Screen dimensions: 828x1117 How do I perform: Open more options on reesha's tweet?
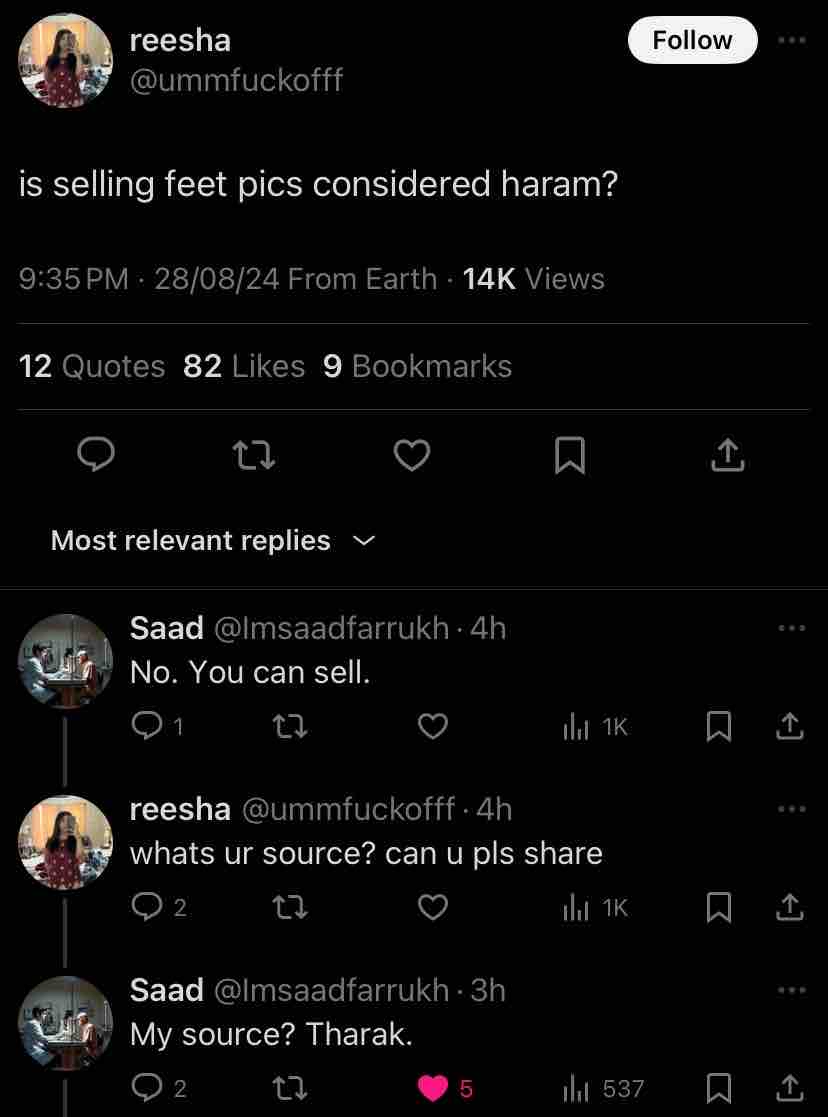click(791, 40)
